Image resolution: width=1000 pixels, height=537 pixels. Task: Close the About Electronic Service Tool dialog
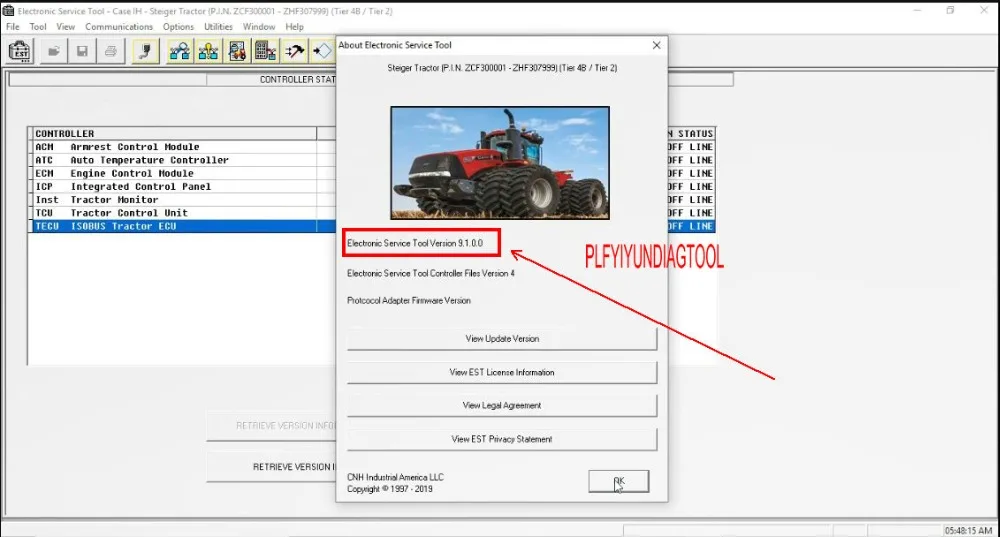coord(656,45)
